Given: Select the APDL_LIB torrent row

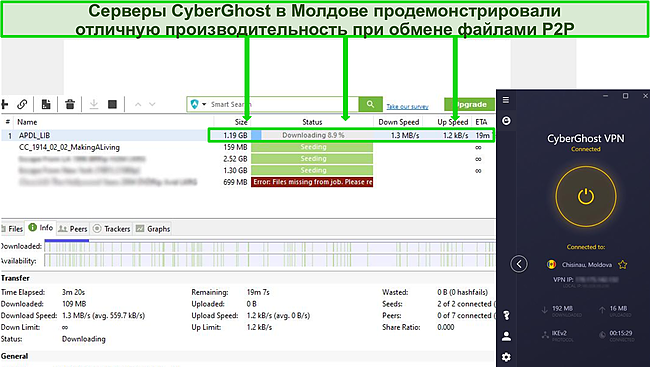Looking at the screenshot, I should click(x=248, y=135).
